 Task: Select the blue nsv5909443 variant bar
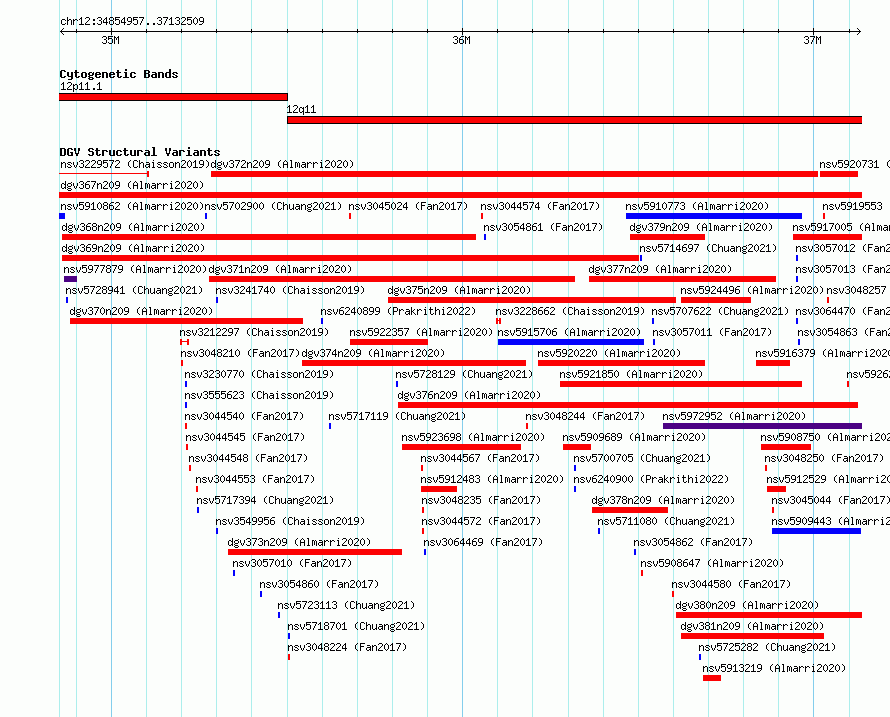[x=816, y=531]
